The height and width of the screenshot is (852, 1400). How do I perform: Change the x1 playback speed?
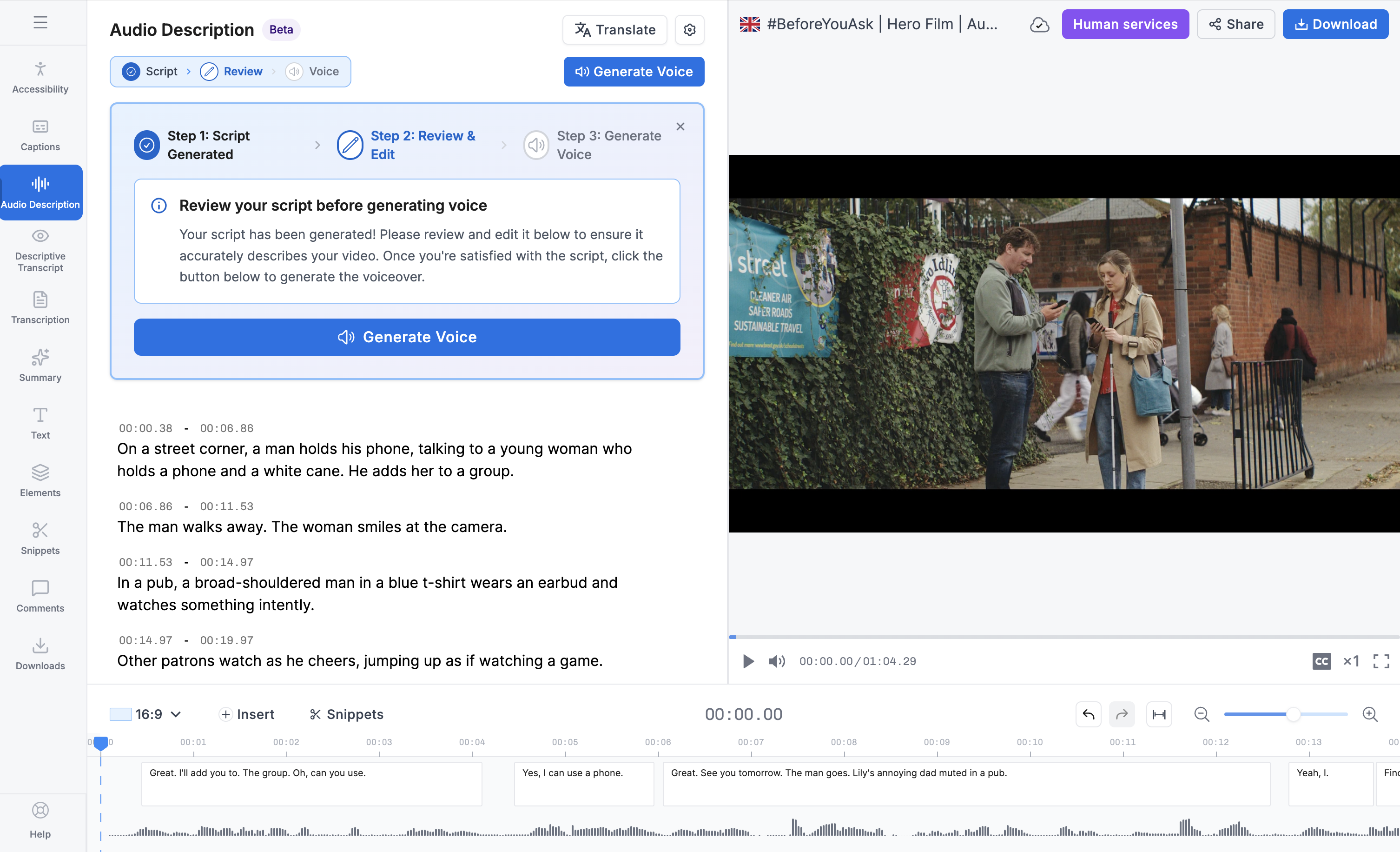1351,661
